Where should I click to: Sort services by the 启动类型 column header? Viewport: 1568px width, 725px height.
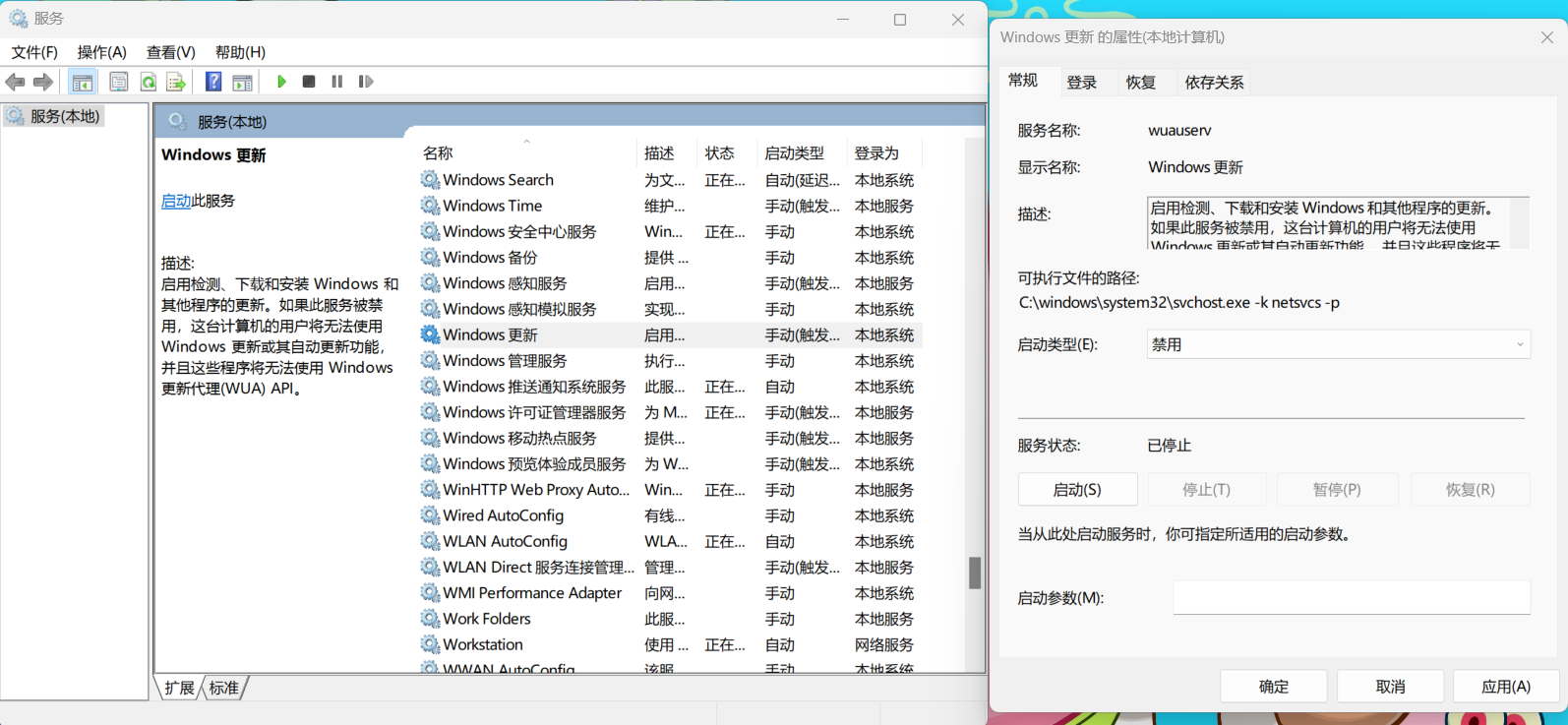[x=795, y=153]
